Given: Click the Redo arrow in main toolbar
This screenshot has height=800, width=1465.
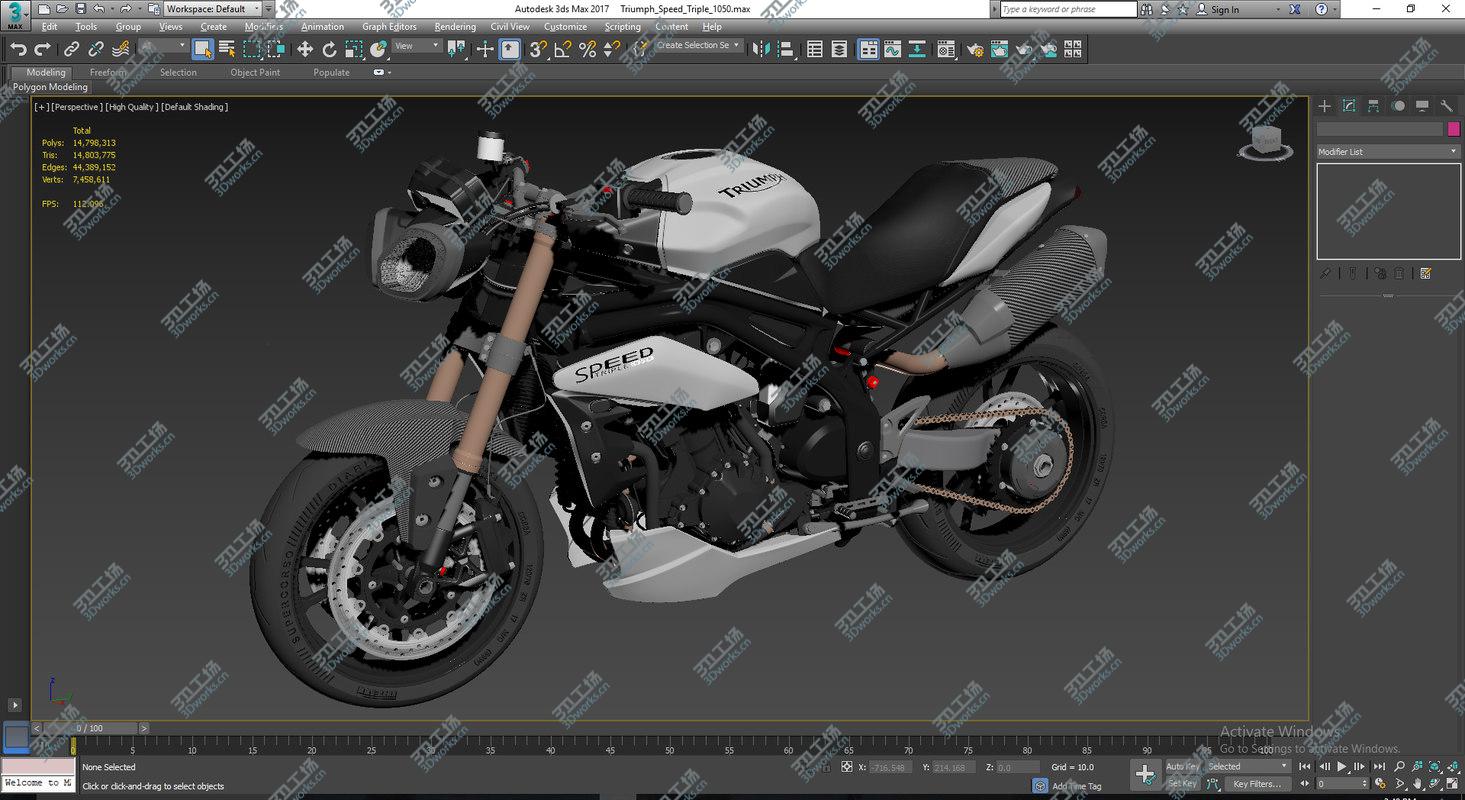Looking at the screenshot, I should 42,49.
